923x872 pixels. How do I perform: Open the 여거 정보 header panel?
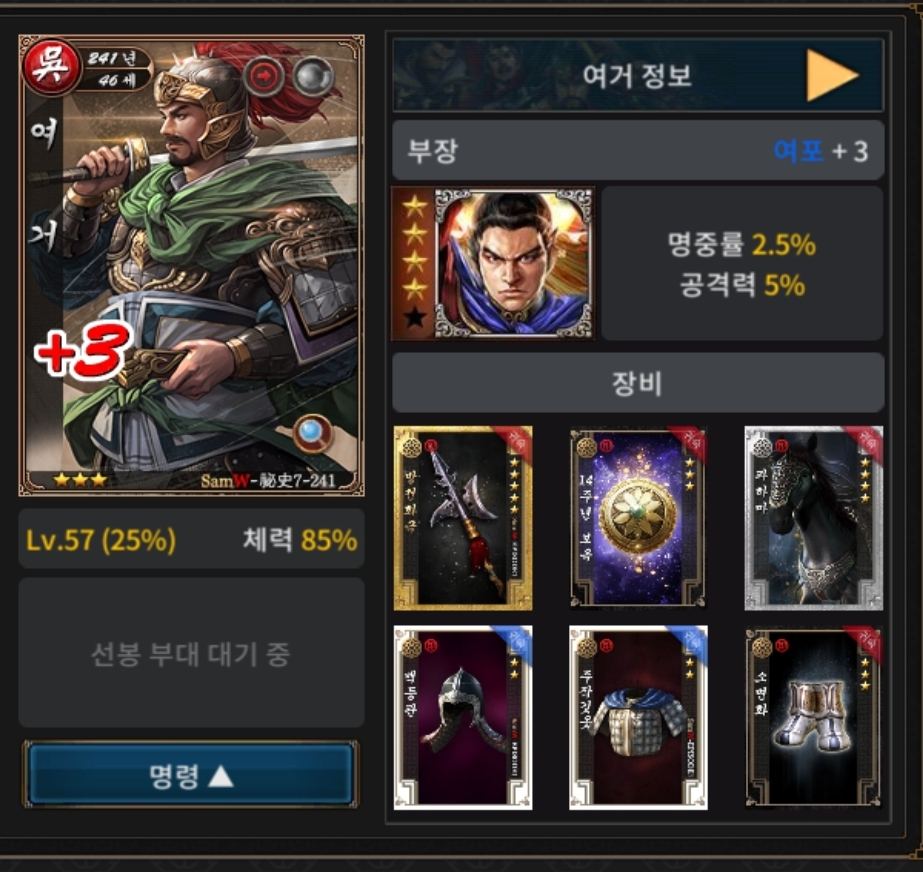click(638, 75)
